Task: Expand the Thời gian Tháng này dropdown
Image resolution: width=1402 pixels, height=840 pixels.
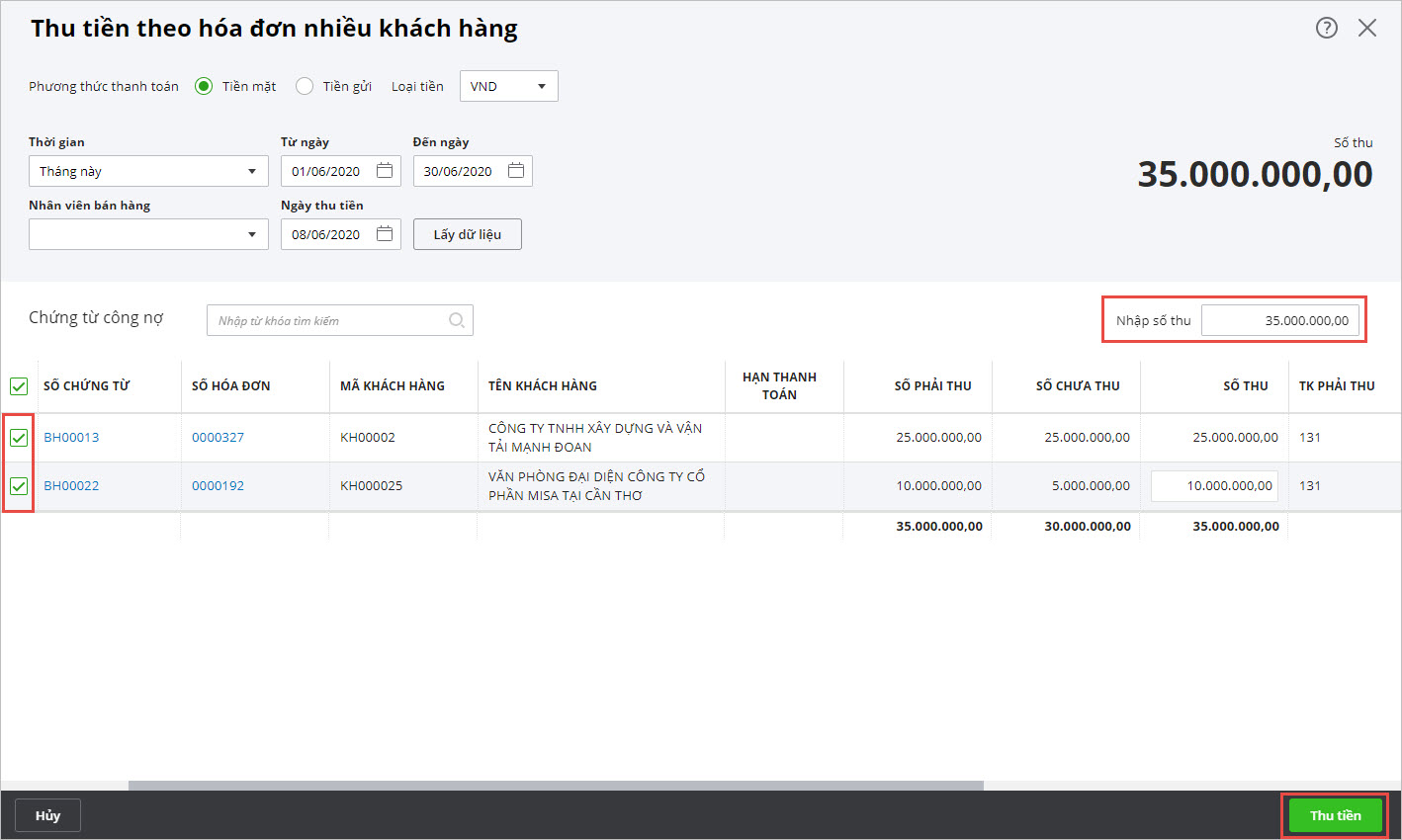Action: 148,171
